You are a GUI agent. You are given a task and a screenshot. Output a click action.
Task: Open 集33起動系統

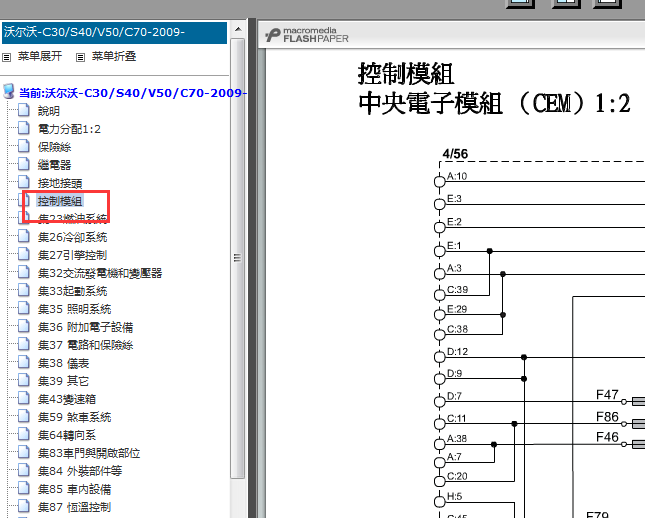(72, 291)
